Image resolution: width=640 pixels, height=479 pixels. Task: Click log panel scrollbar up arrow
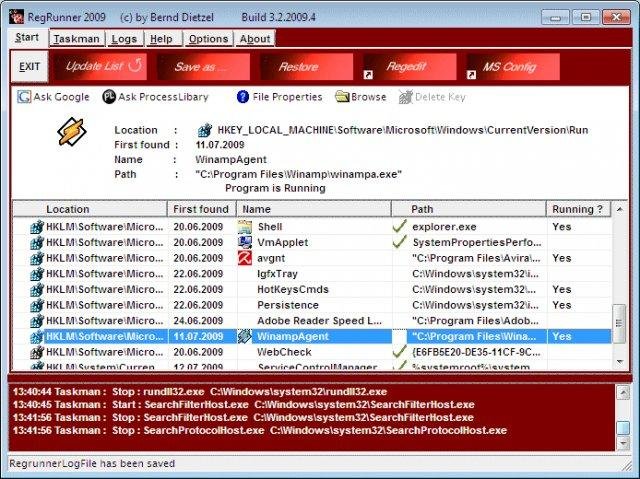(623, 393)
